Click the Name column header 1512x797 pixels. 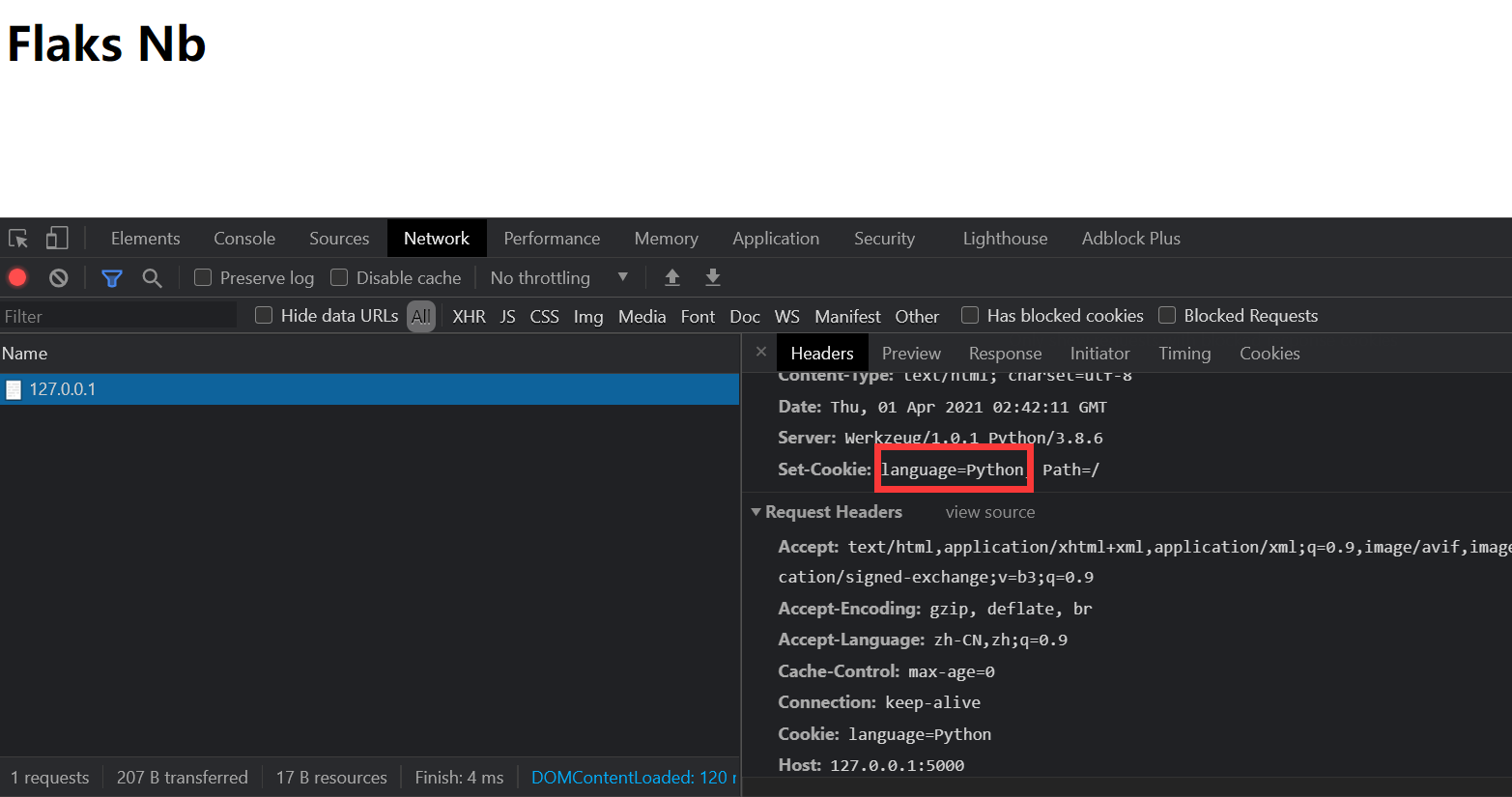pos(369,354)
